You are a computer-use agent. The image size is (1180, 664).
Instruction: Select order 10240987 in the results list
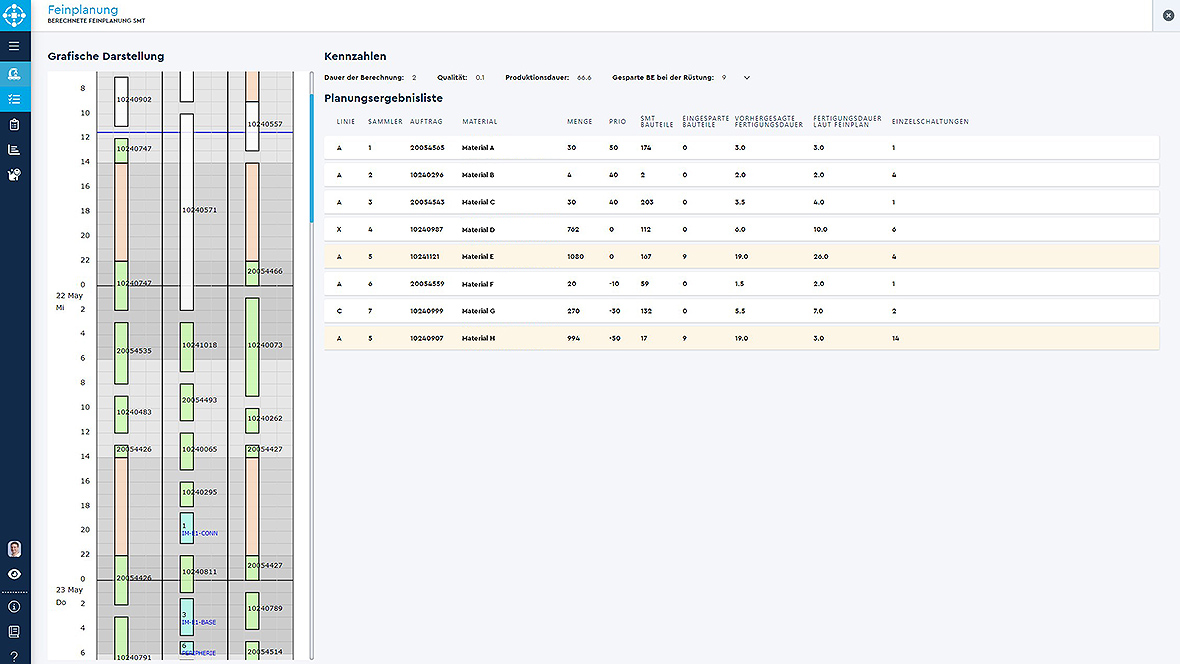pos(741,230)
